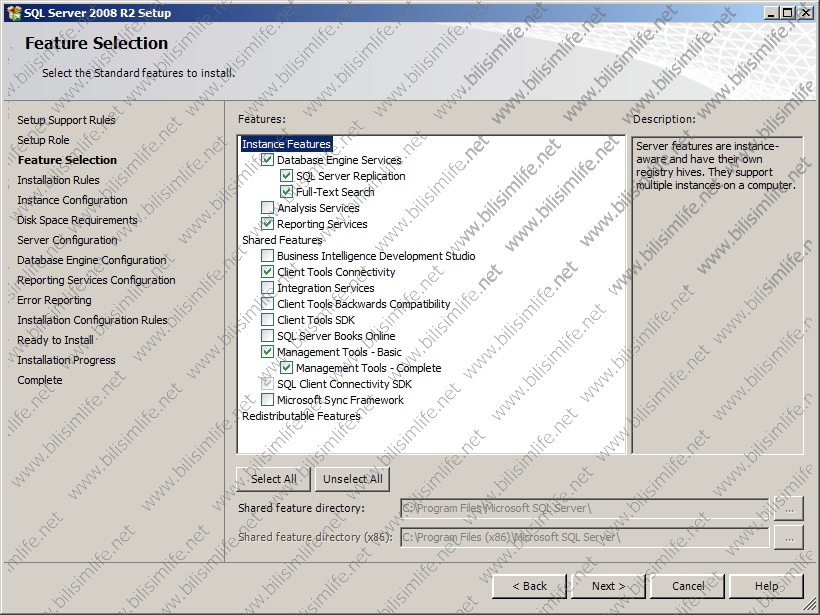Maximize the setup window
This screenshot has width=820, height=615.
tap(787, 13)
